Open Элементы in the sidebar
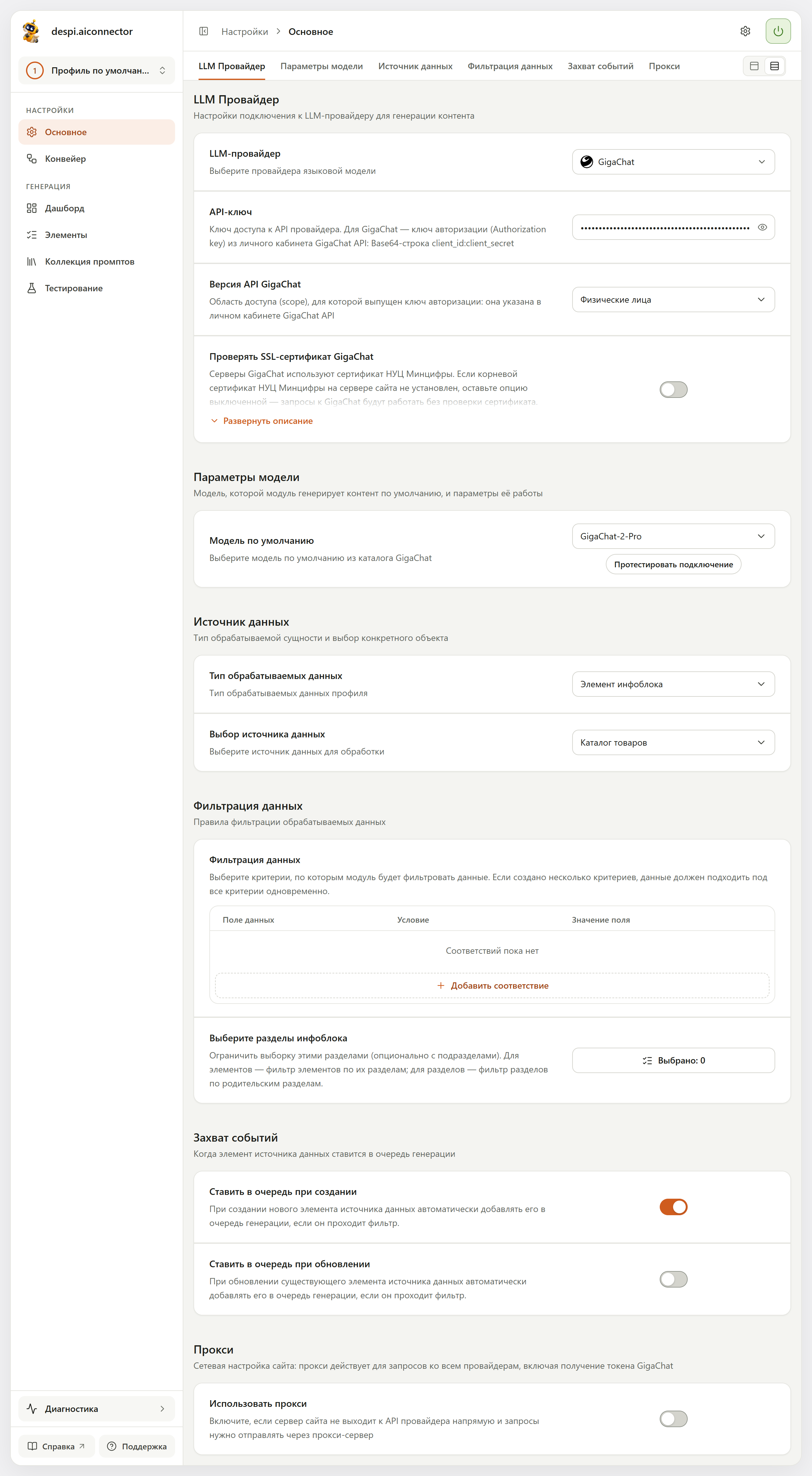 coord(96,235)
